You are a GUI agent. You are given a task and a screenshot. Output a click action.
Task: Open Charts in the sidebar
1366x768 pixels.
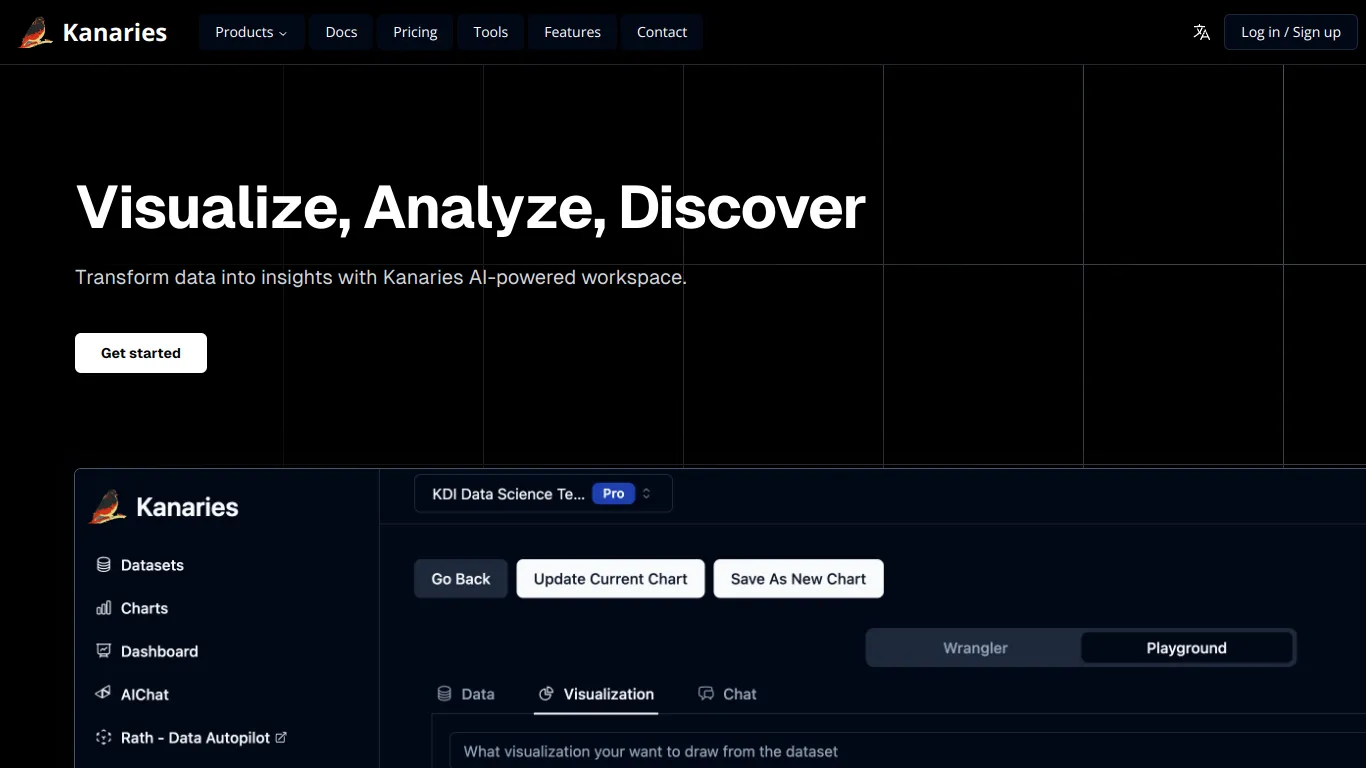point(144,608)
